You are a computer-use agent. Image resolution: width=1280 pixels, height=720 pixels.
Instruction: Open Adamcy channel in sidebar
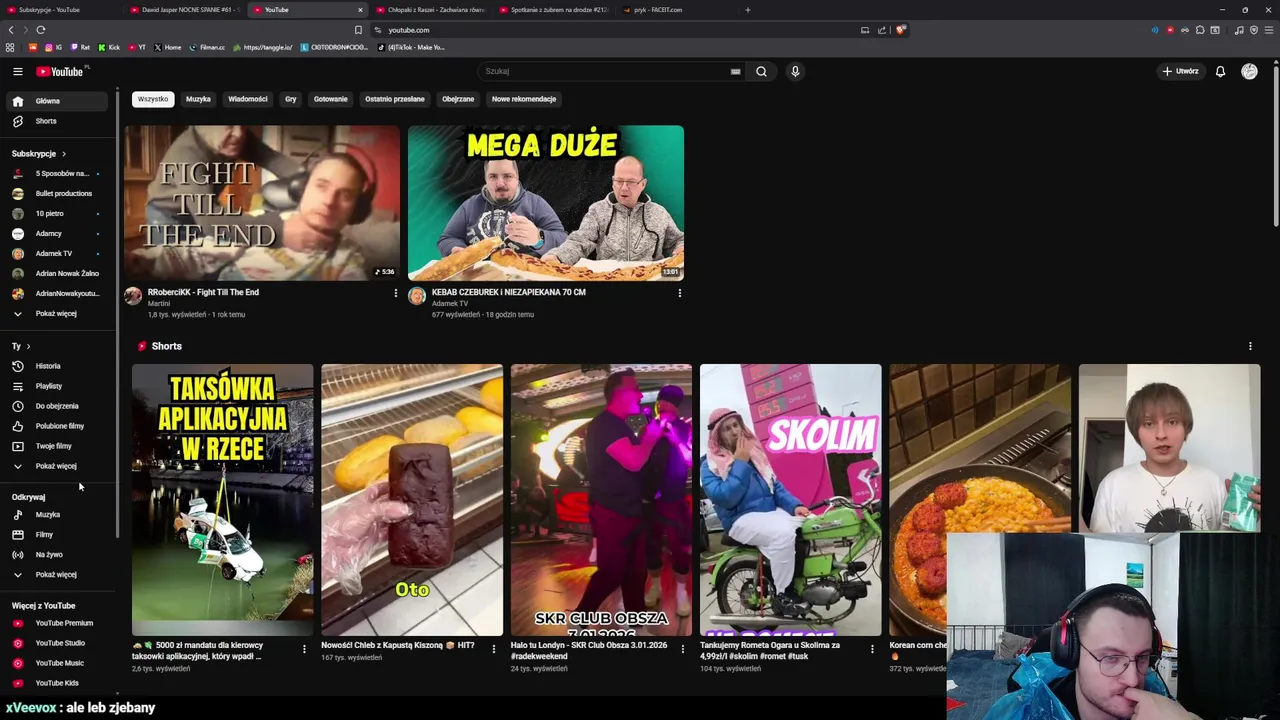tap(56, 233)
